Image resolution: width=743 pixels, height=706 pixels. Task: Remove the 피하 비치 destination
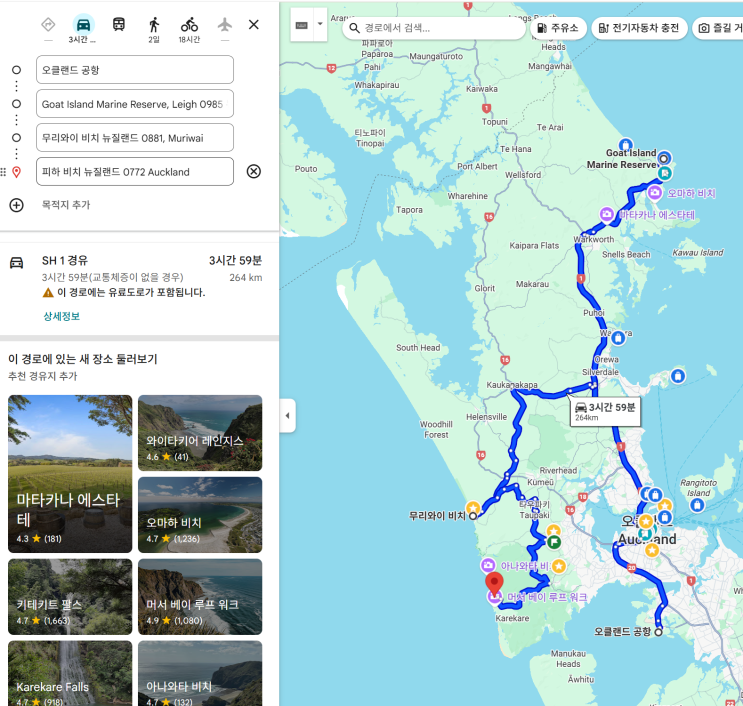[254, 171]
